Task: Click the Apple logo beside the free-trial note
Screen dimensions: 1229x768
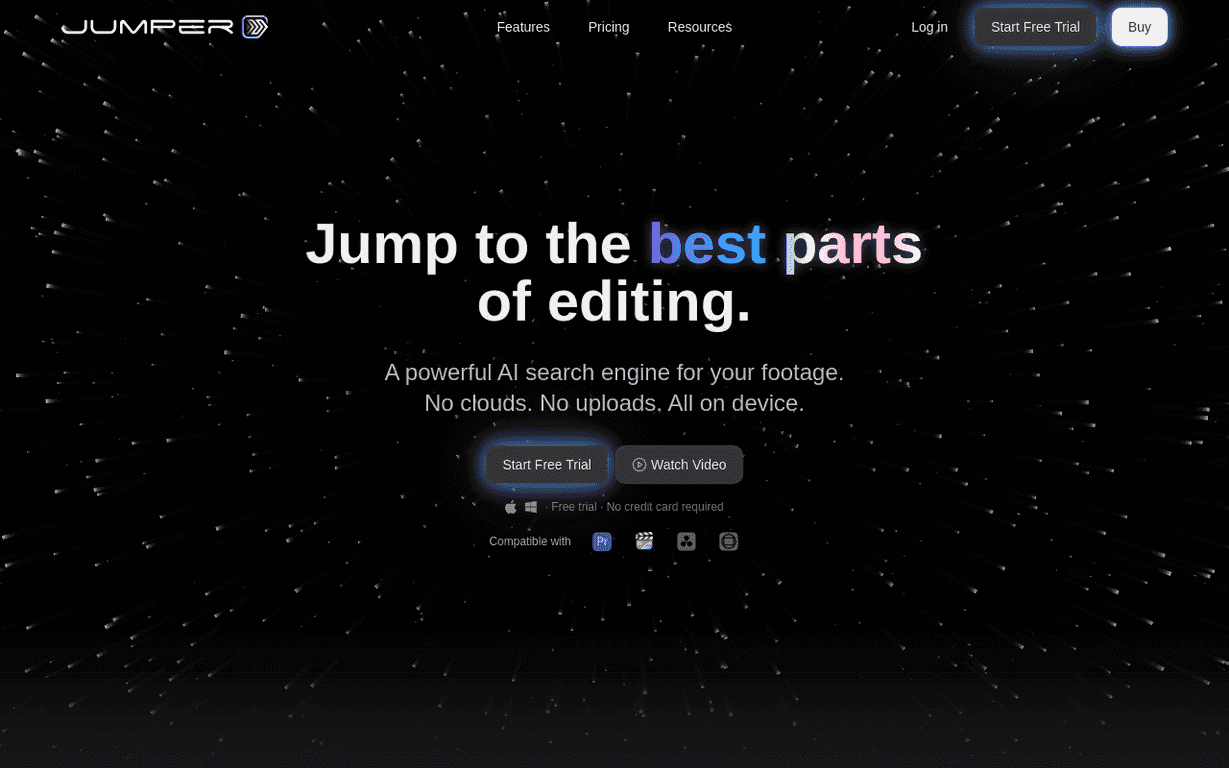Action: tap(510, 507)
